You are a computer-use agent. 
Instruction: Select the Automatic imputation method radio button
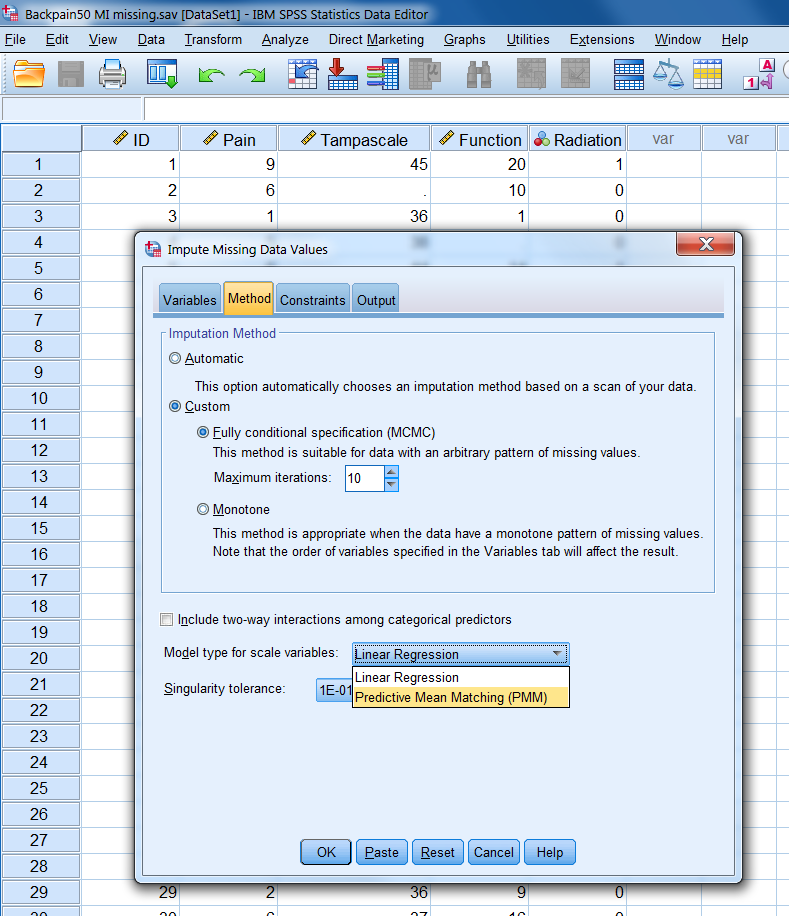click(176, 358)
